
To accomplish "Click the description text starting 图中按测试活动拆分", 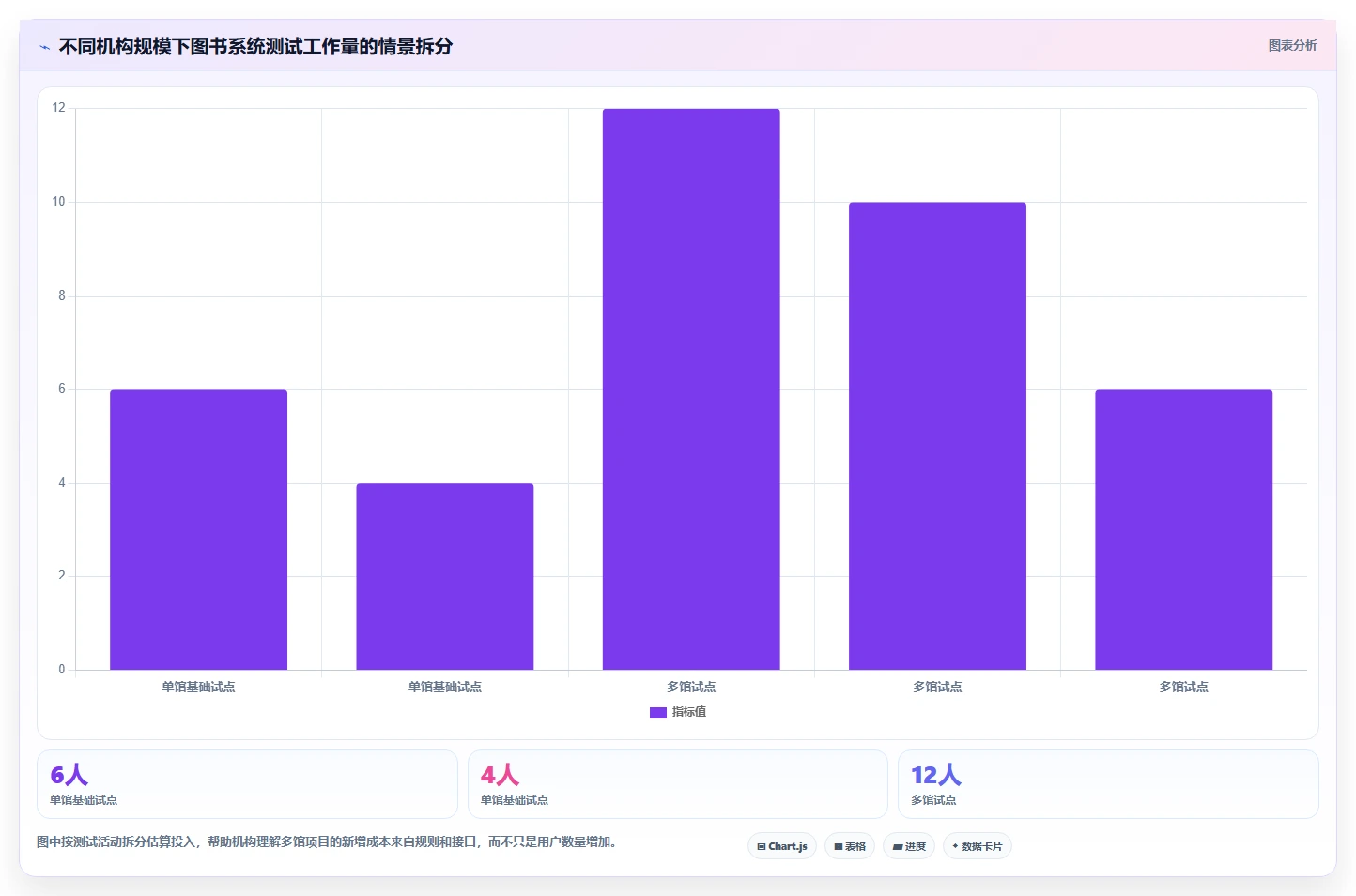I will (329, 842).
